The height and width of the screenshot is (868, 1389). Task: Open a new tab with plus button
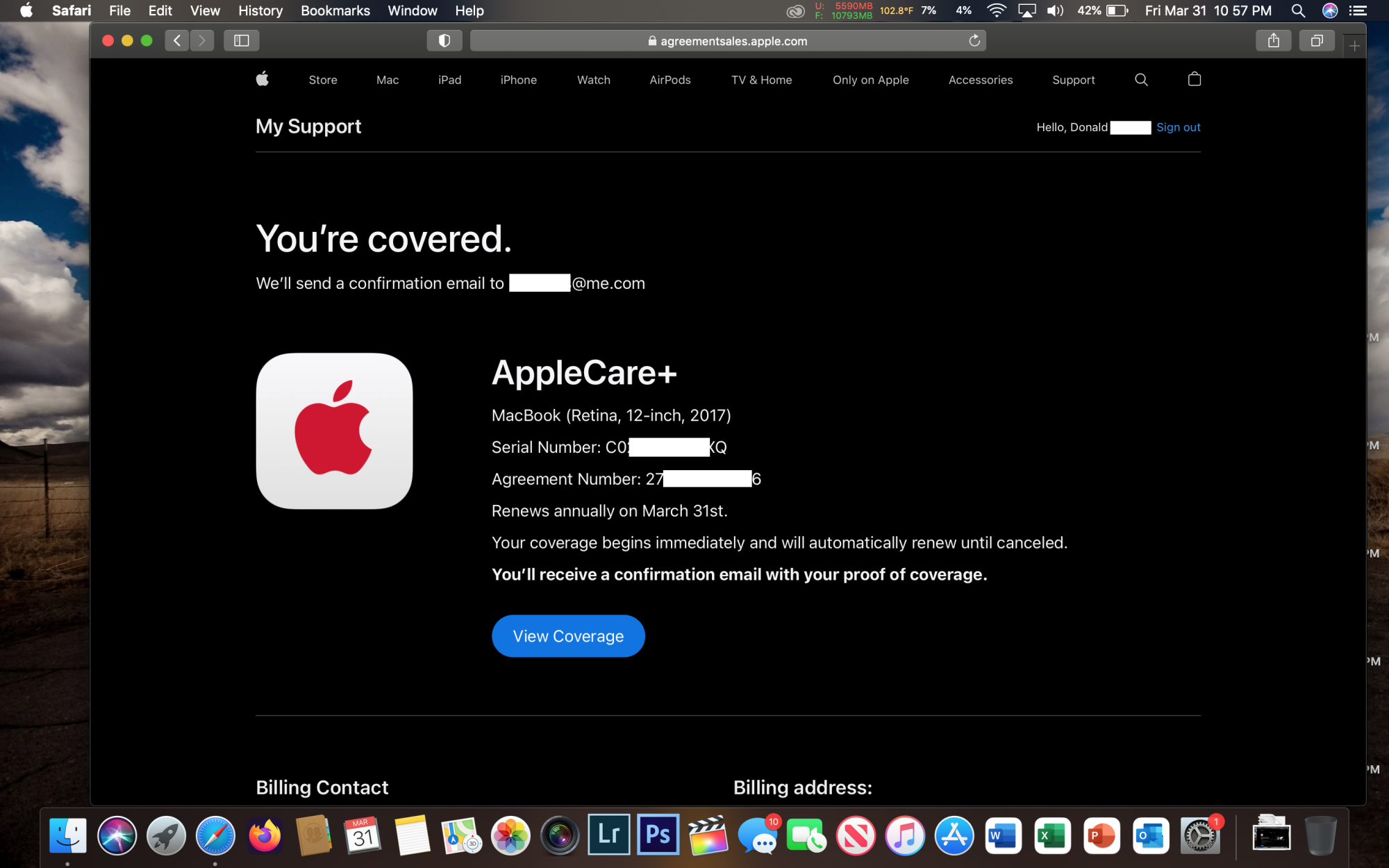click(x=1354, y=46)
